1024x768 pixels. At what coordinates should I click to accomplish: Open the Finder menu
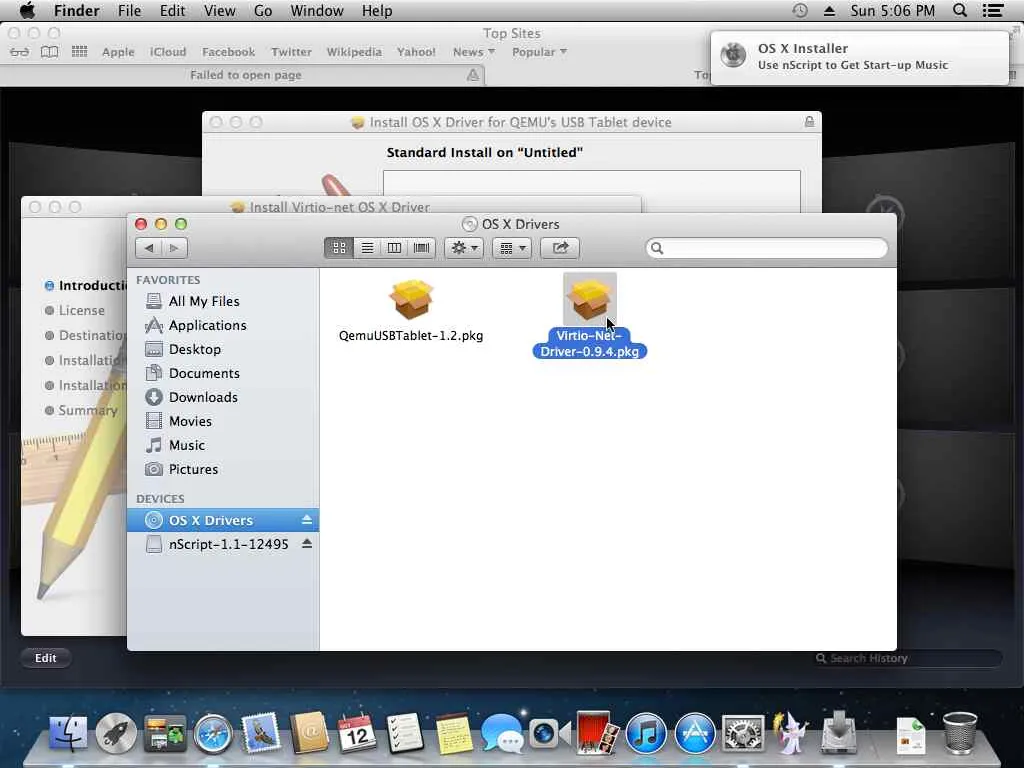(76, 10)
